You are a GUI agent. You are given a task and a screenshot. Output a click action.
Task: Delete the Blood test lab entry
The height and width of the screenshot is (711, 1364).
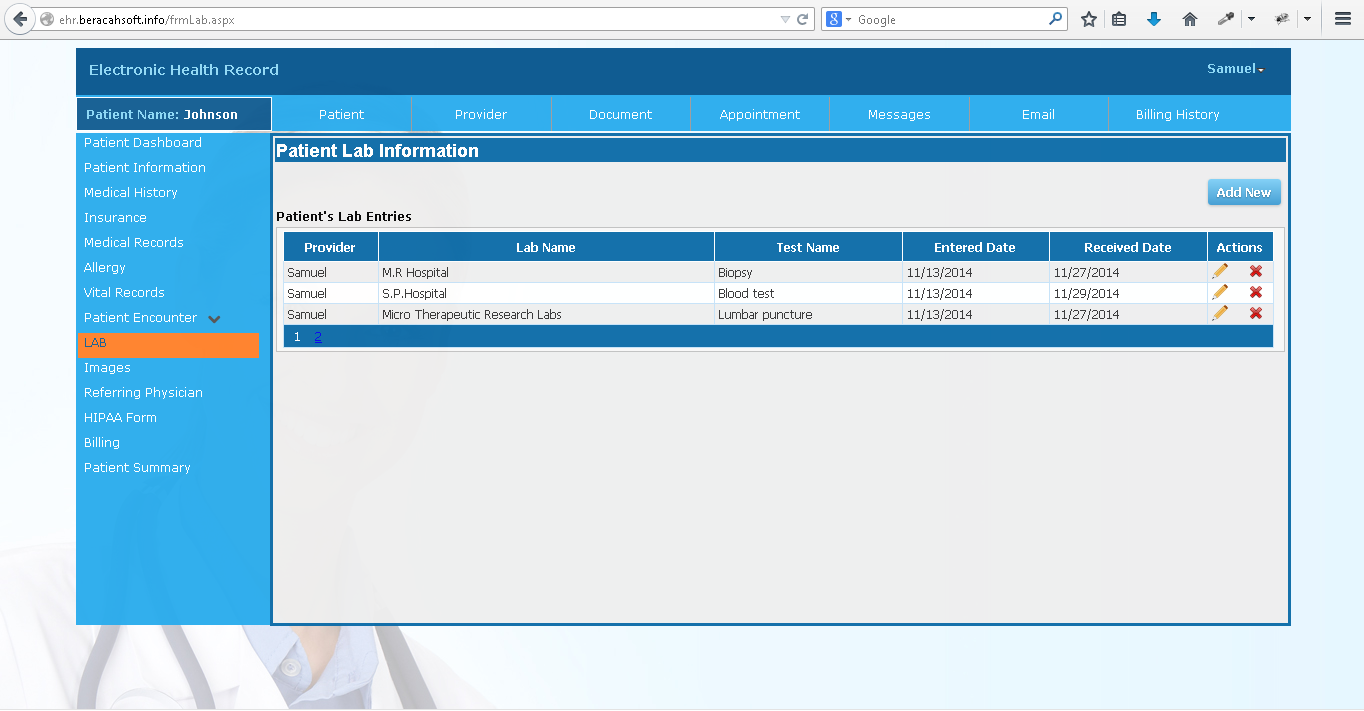click(x=1256, y=292)
